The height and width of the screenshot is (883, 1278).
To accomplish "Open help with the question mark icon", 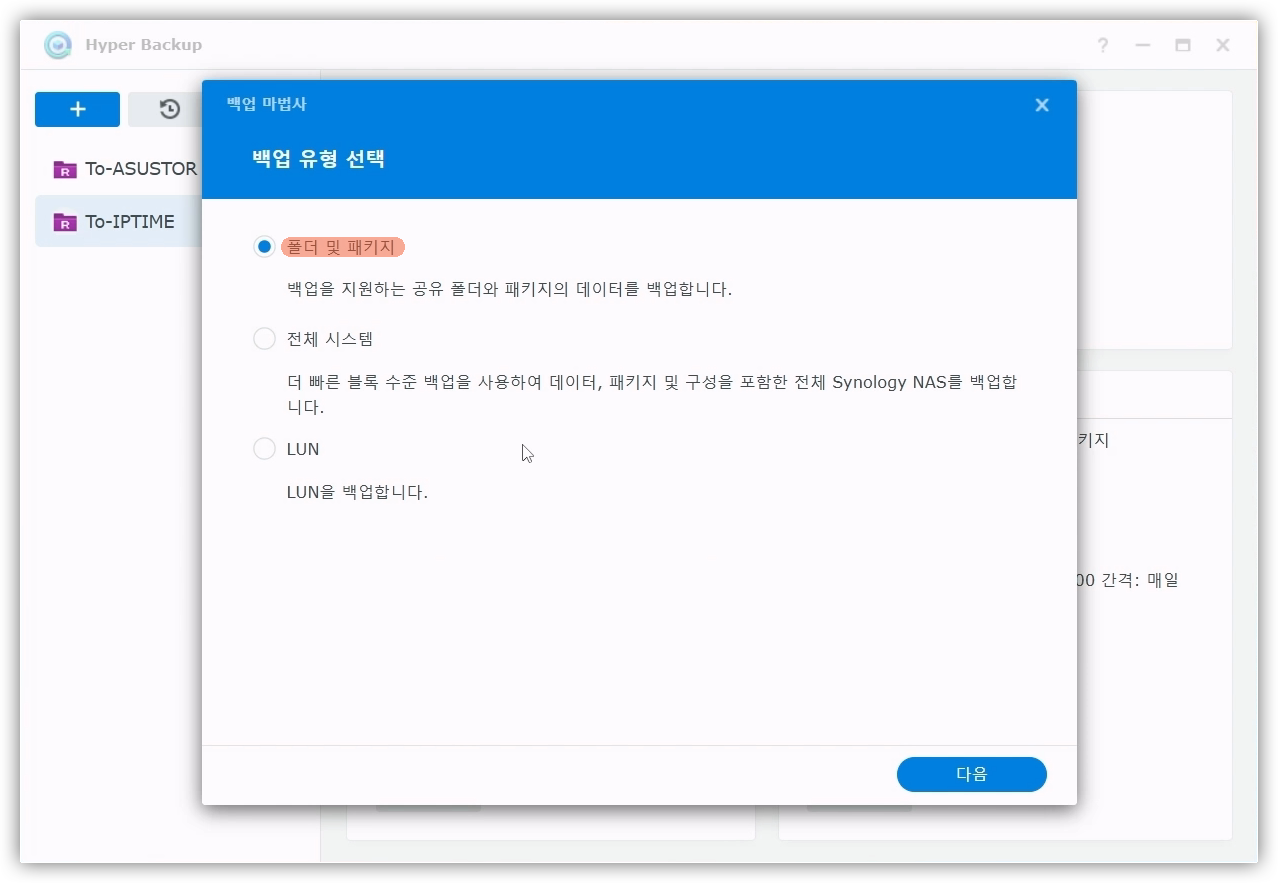I will [1102, 45].
